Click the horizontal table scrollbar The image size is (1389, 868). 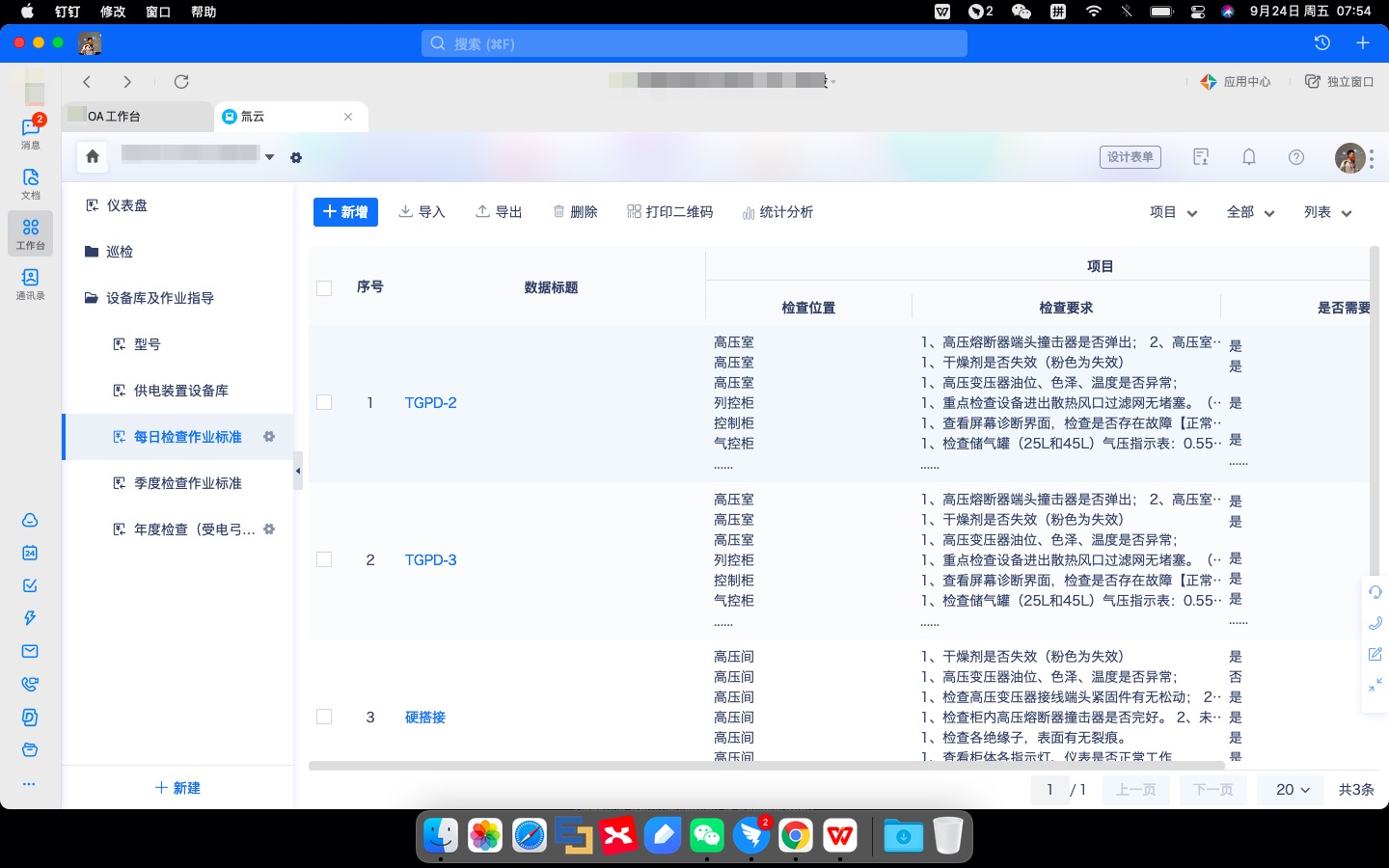pyautogui.click(x=766, y=766)
